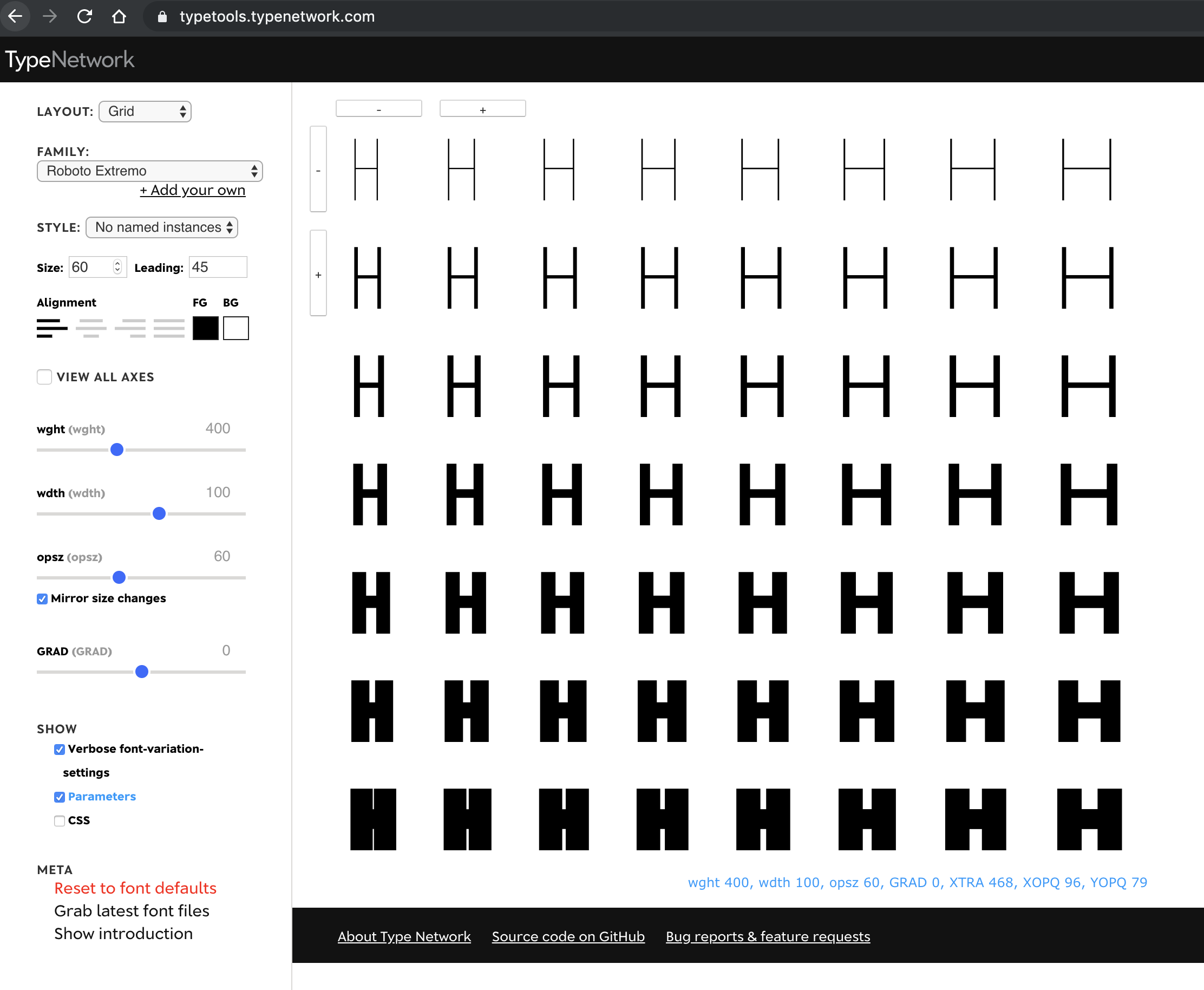The width and height of the screenshot is (1204, 990).
Task: Disable the Mirror size changes checkbox
Action: coord(42,598)
